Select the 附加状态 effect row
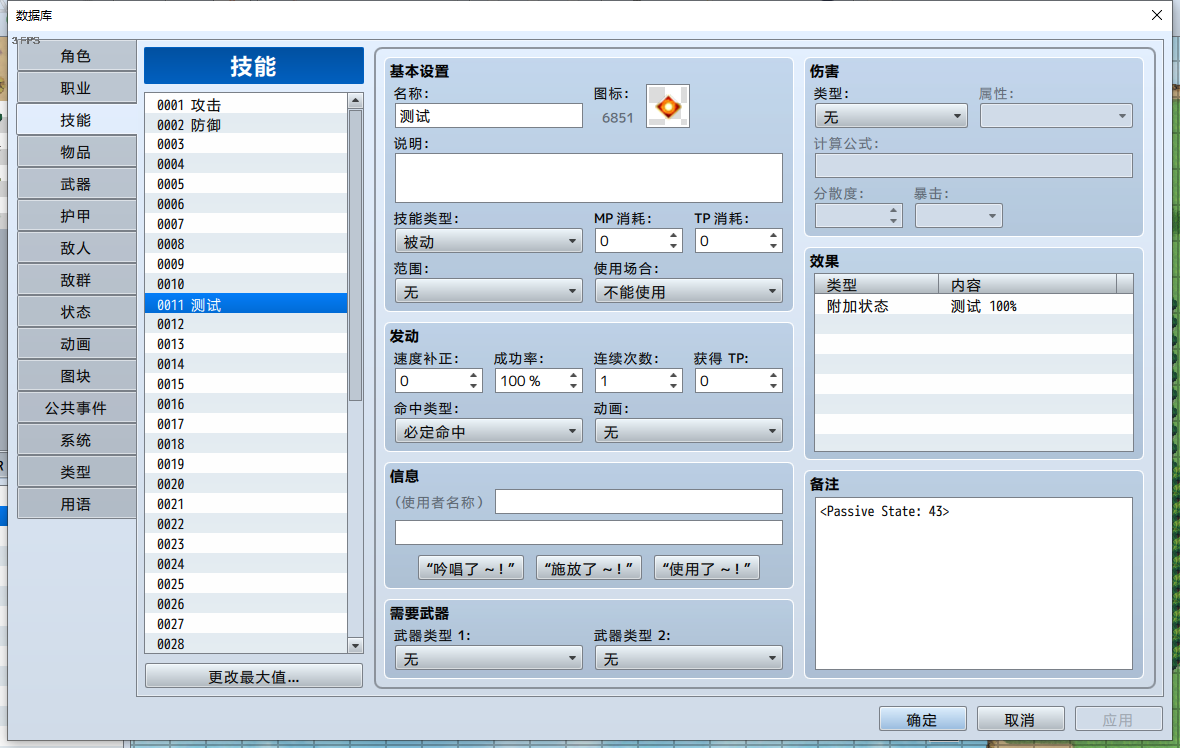 974,306
